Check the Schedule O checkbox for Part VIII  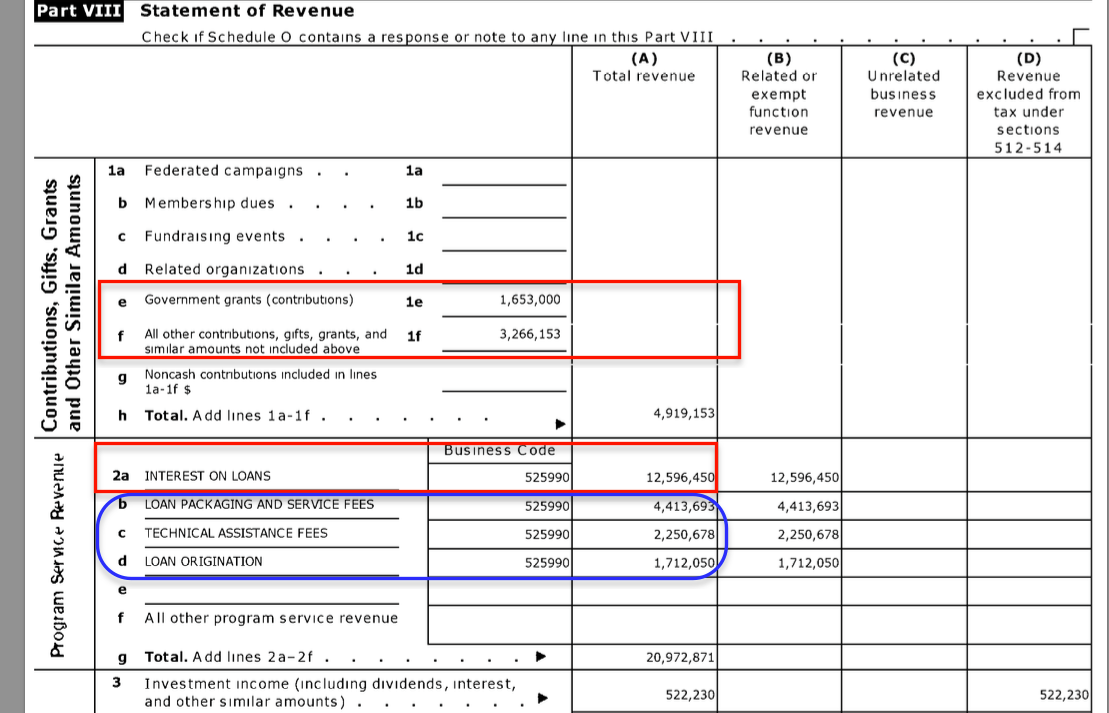point(1078,38)
